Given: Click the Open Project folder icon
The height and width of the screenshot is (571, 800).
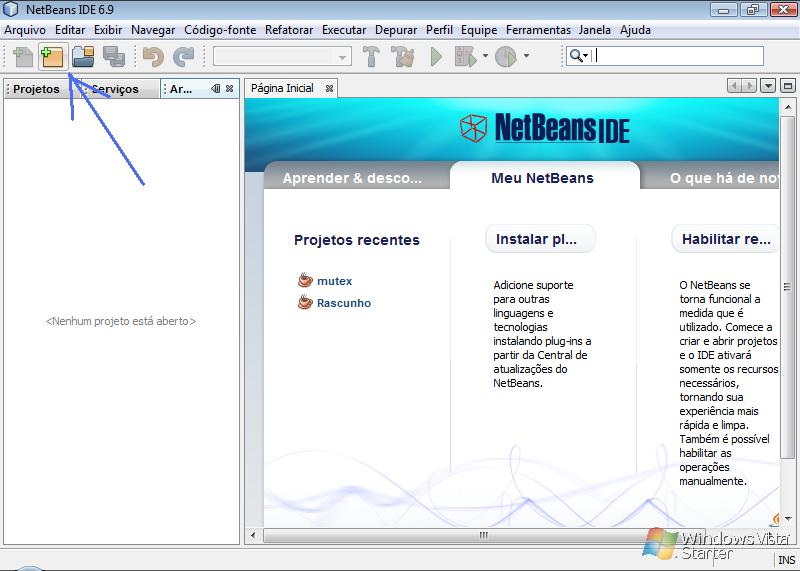Looking at the screenshot, I should [x=83, y=57].
